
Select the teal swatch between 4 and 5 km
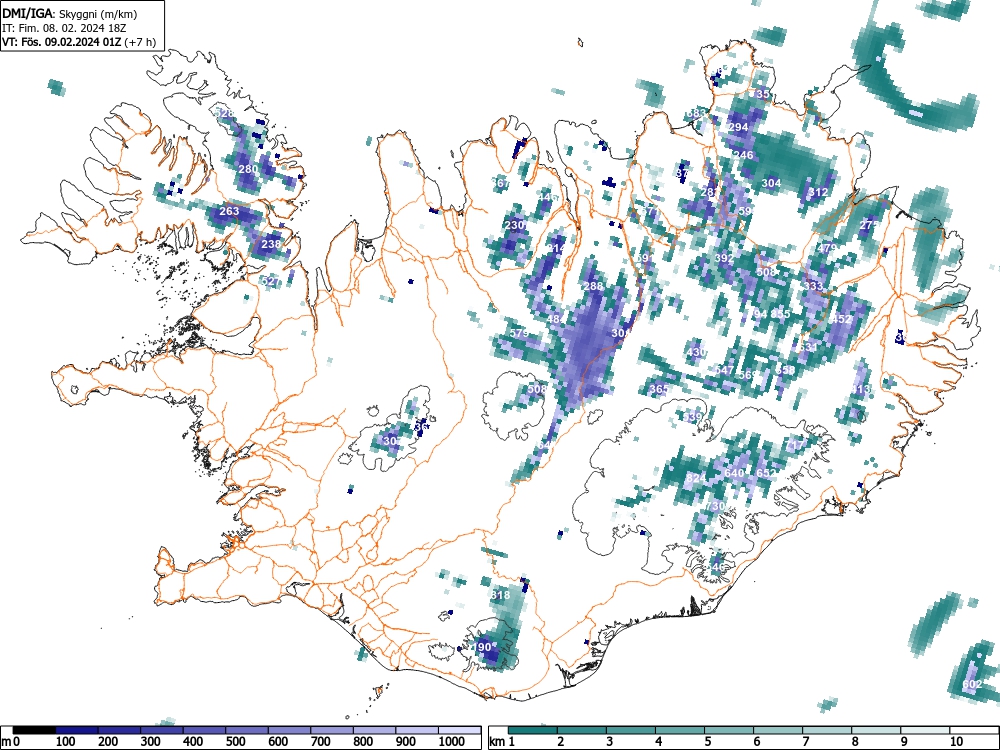[x=680, y=730]
